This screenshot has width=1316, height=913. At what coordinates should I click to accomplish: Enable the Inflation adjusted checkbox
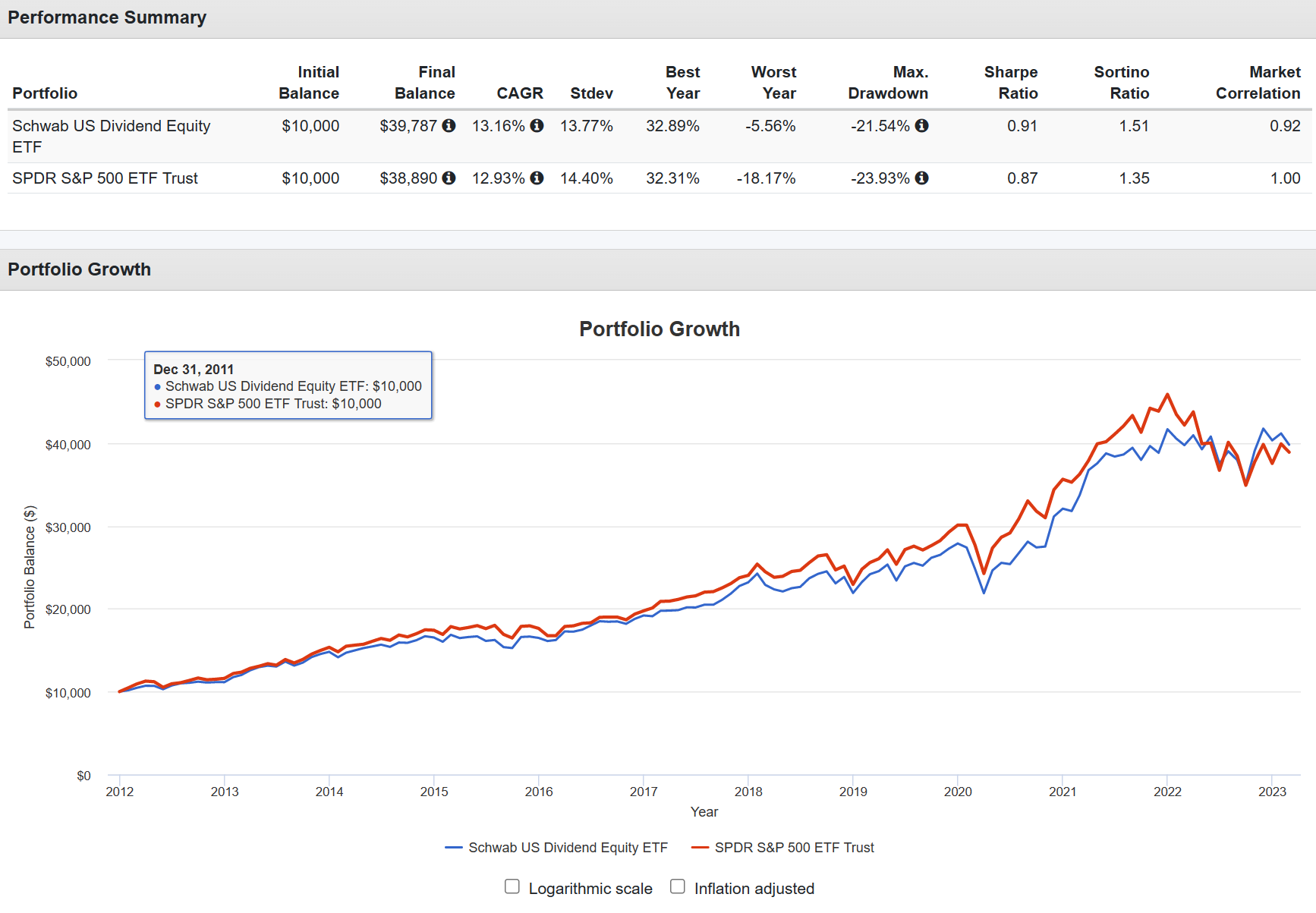tap(678, 886)
